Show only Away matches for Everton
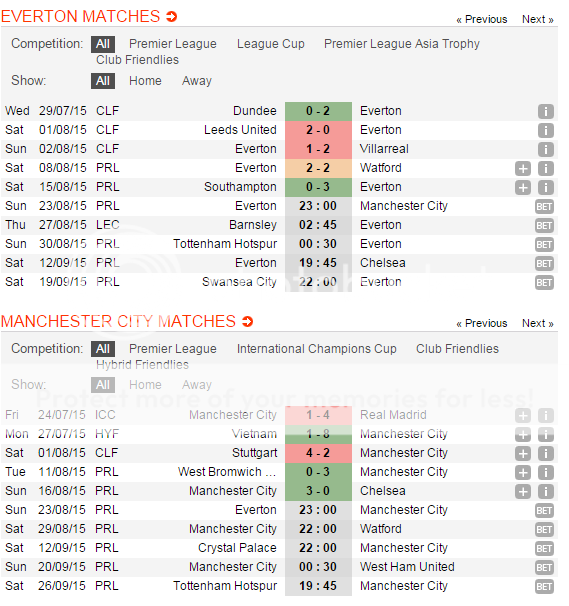 (197, 81)
